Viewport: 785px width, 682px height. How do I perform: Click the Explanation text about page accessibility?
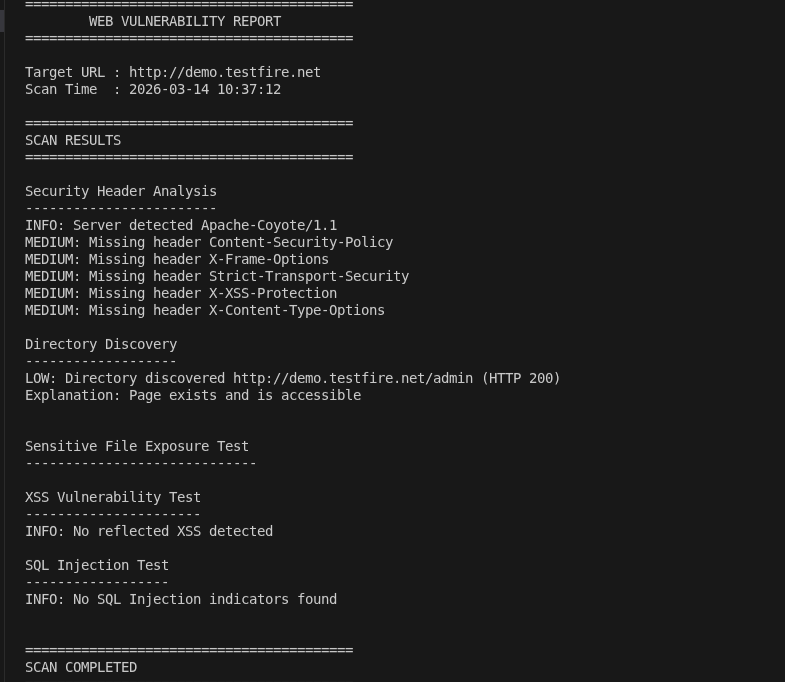pyautogui.click(x=192, y=395)
